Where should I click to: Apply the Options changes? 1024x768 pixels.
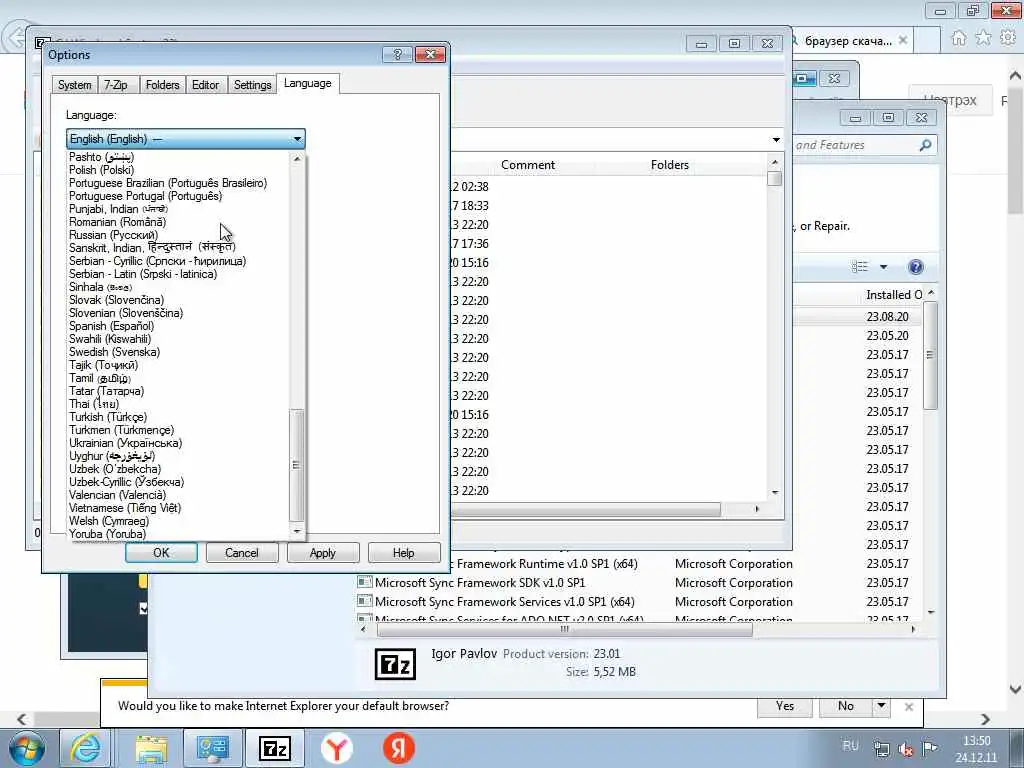pos(323,553)
